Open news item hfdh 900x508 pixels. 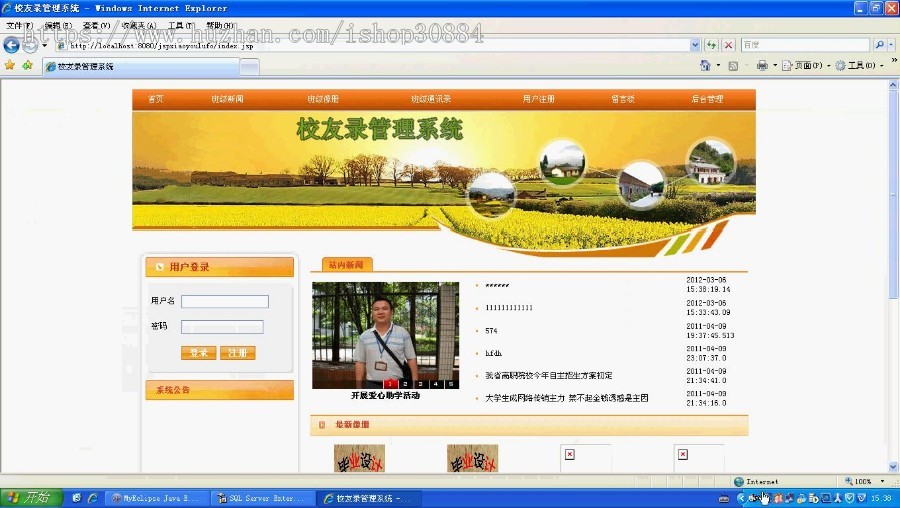click(x=494, y=353)
